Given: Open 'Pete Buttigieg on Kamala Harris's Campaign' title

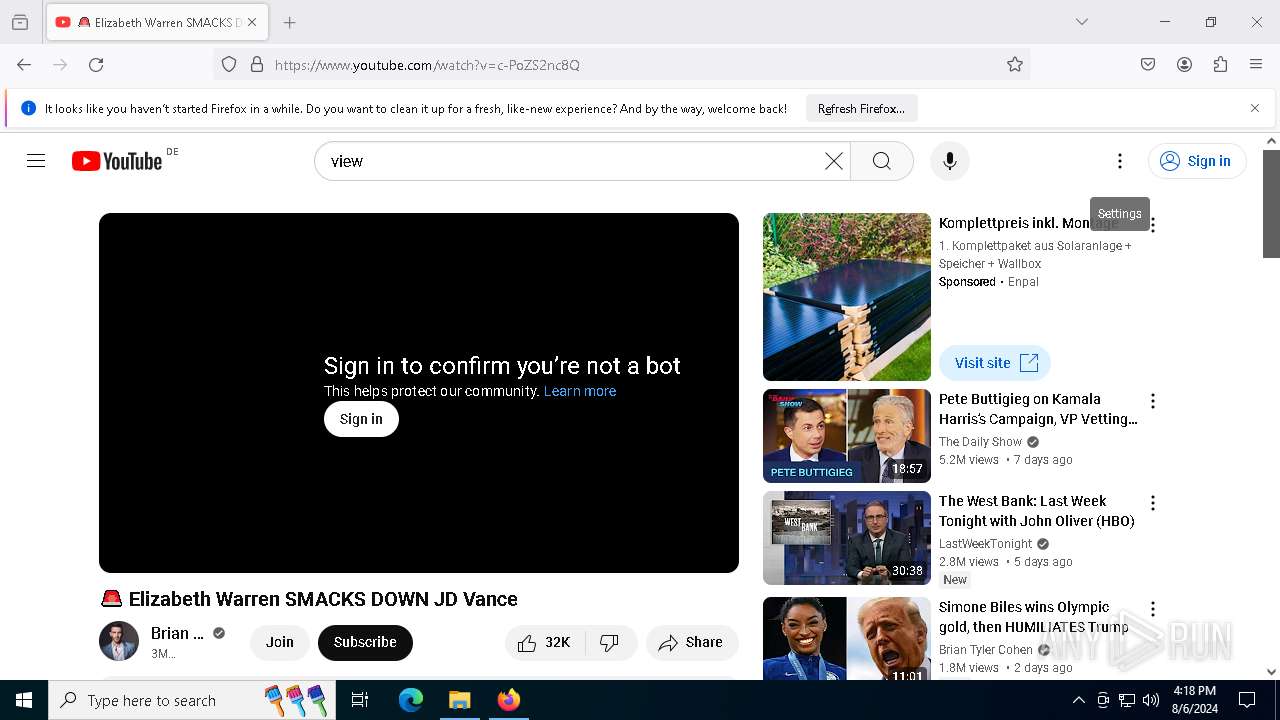Looking at the screenshot, I should [1038, 409].
